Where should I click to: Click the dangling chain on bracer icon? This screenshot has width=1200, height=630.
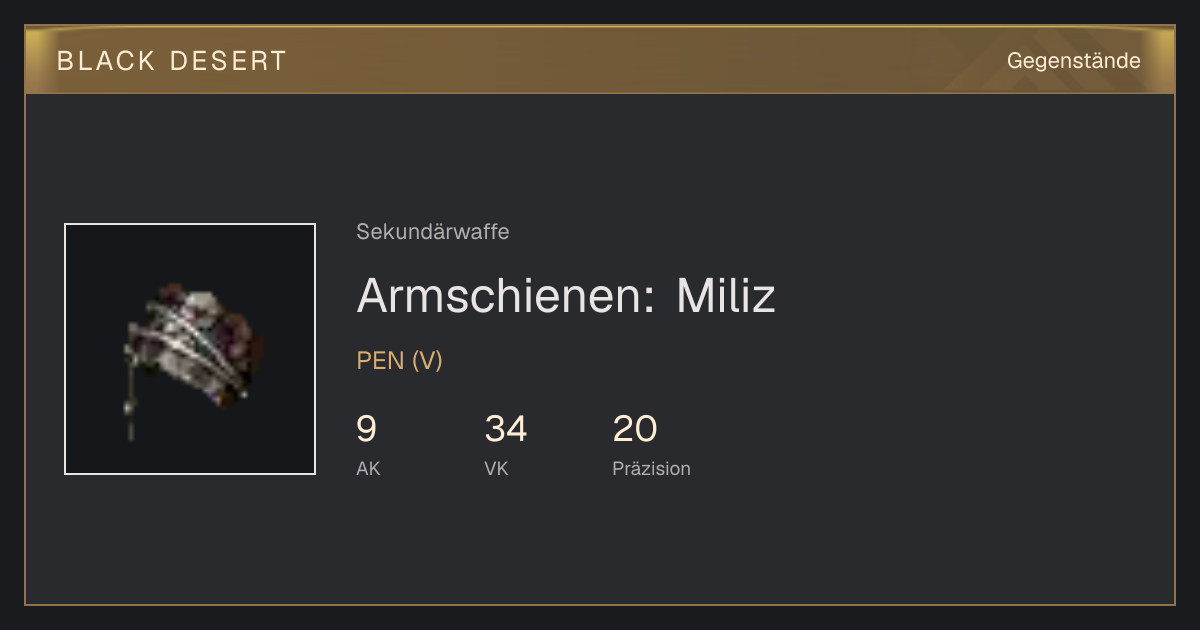click(x=129, y=398)
